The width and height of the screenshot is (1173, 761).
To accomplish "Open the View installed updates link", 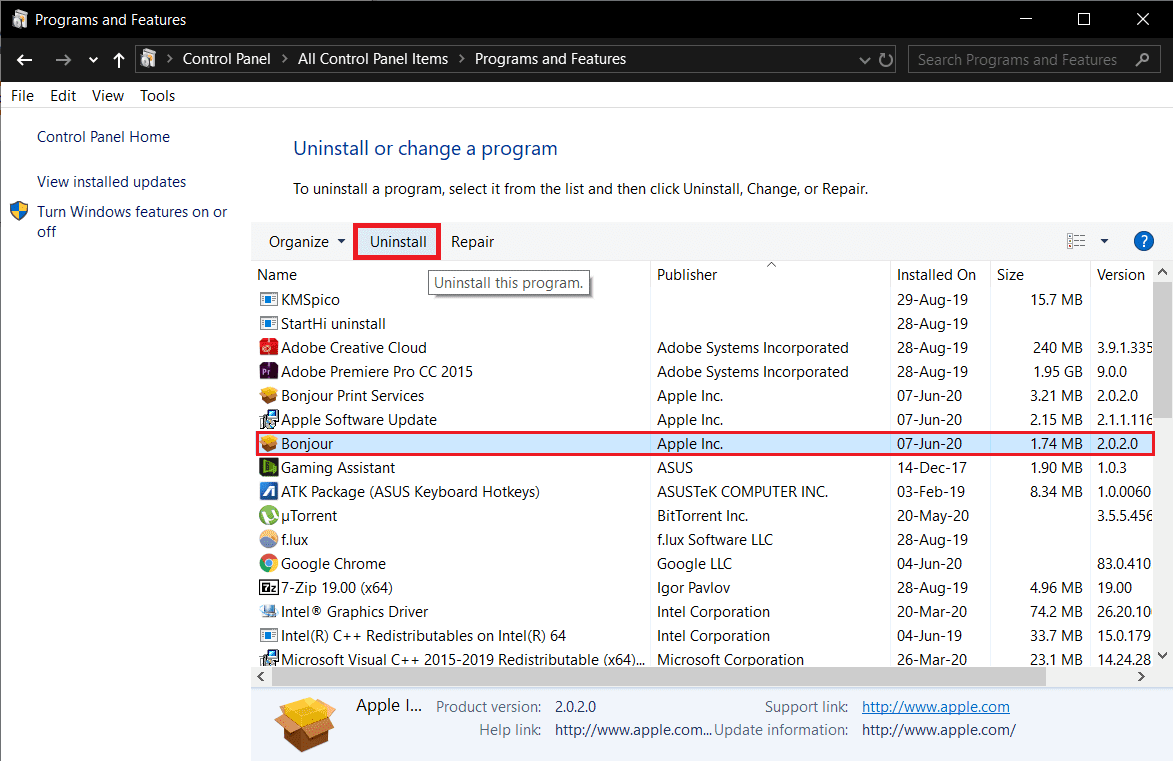I will [112, 182].
